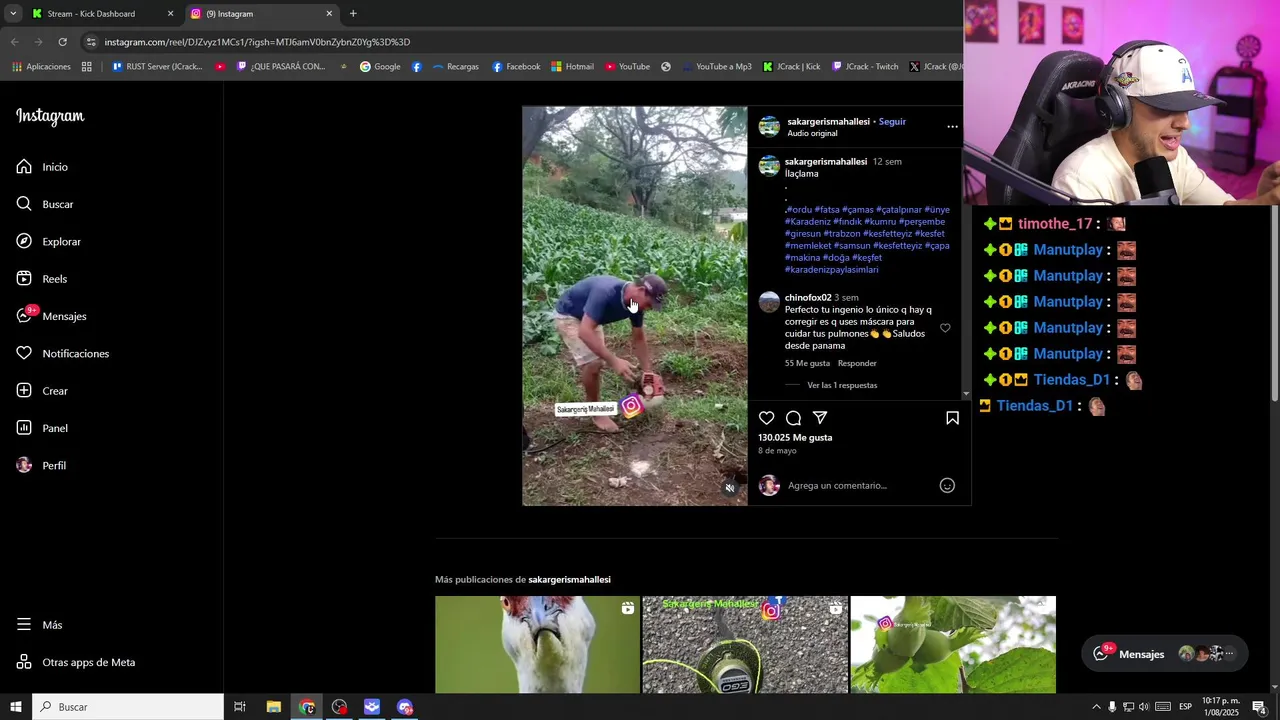1280x720 pixels.
Task: Click Responder under chinofox02 comment
Action: [x=857, y=364]
